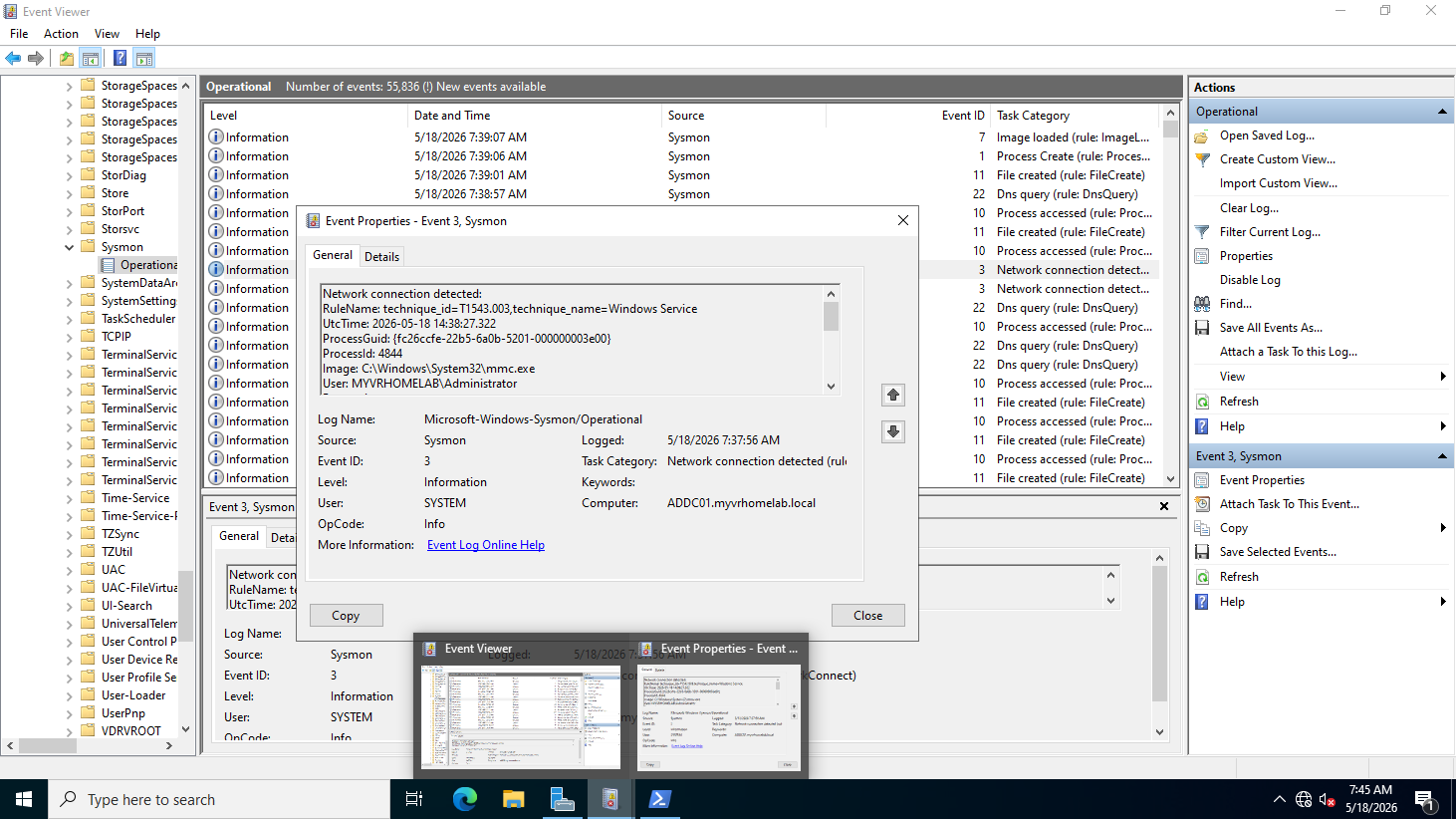Screen dimensions: 1456x819
Task: Expand the TaskScheduler tree node
Action: pyautogui.click(x=69, y=319)
